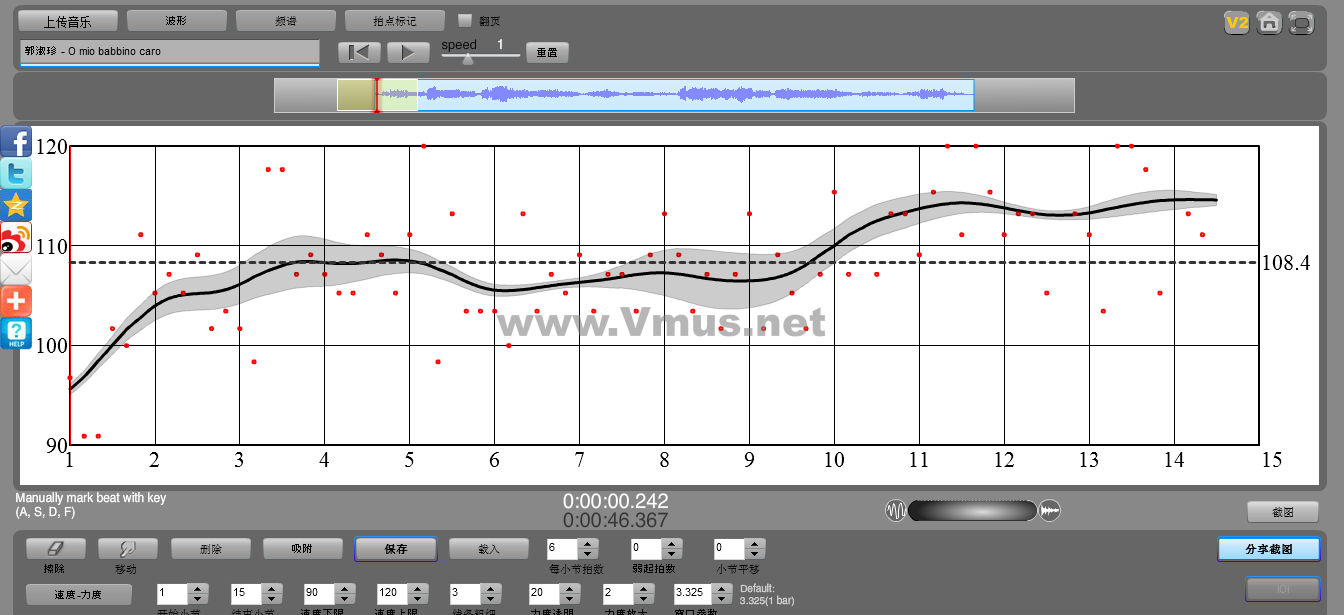Screen dimensions: 1344x615
Task: Click the 保存 save button
Action: (x=395, y=549)
